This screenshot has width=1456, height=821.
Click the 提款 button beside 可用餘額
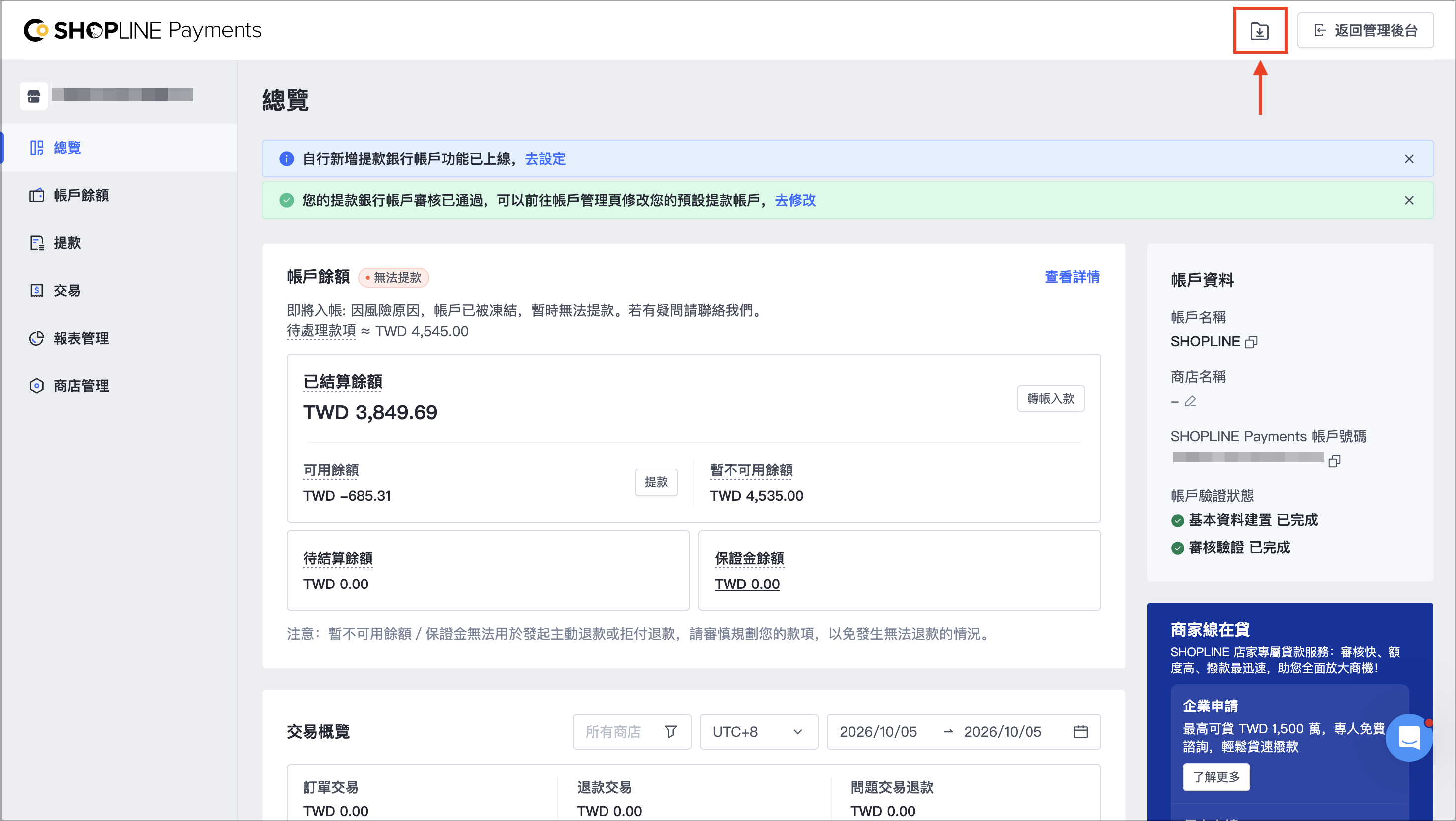656,482
